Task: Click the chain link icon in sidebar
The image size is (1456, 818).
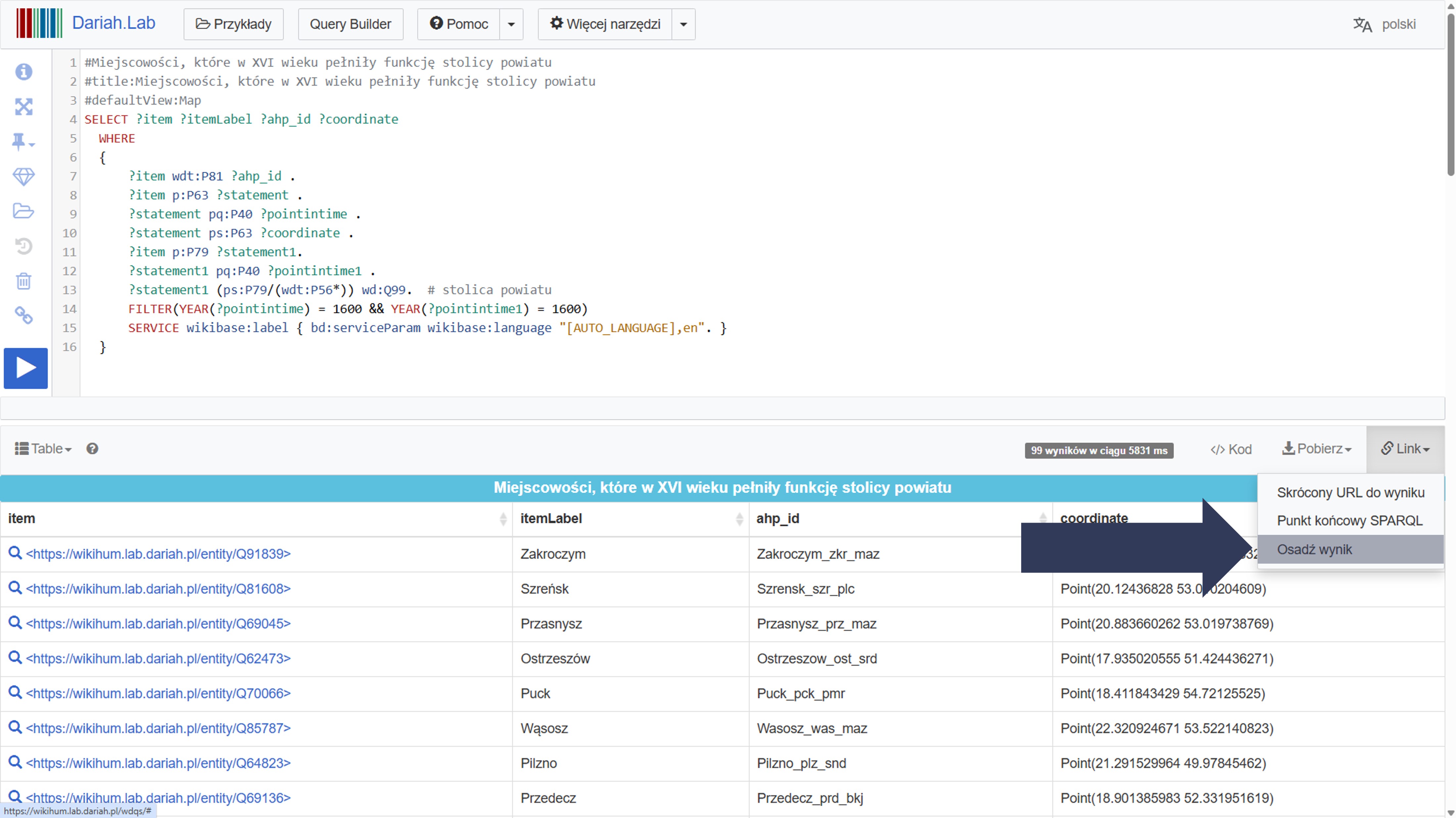Action: 24,315
